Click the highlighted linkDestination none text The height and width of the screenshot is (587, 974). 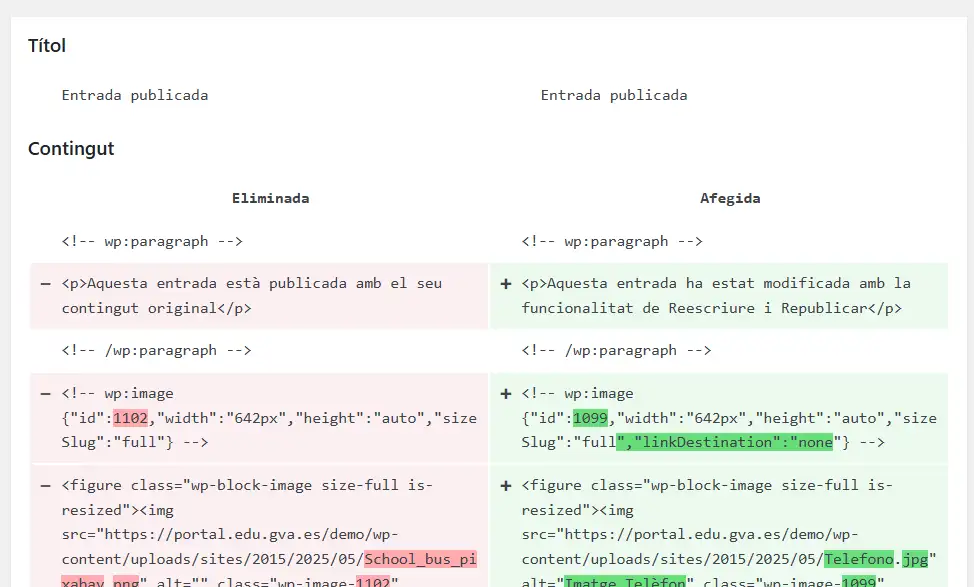pyautogui.click(x=724, y=442)
